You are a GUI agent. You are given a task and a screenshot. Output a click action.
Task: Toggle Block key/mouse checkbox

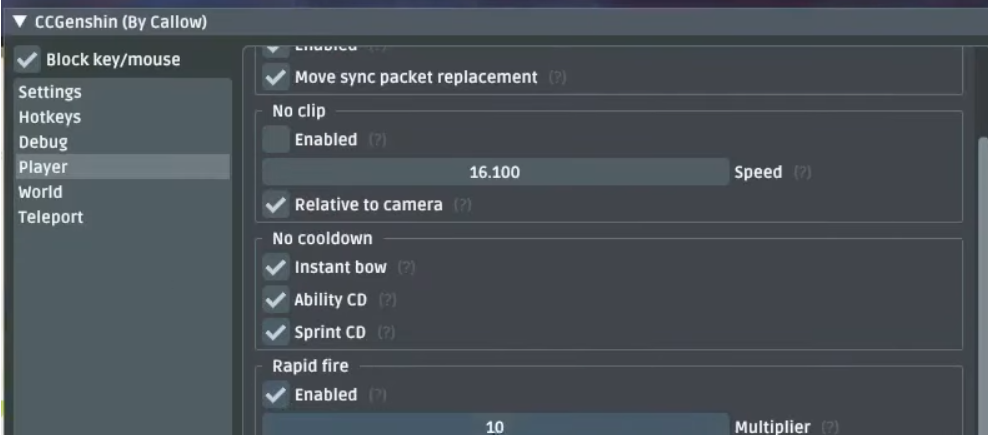point(27,60)
